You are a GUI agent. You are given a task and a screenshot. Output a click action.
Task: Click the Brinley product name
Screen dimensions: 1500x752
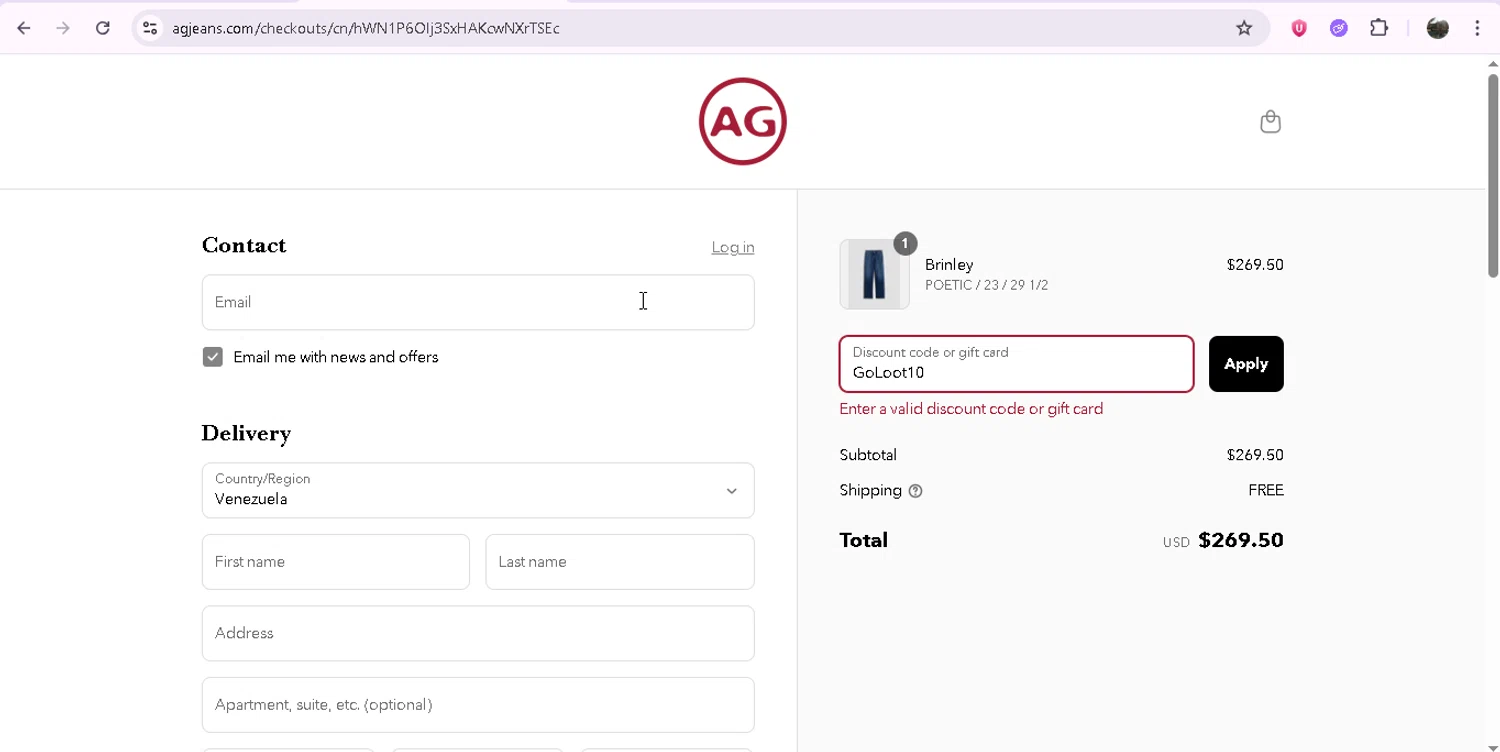[x=949, y=265]
